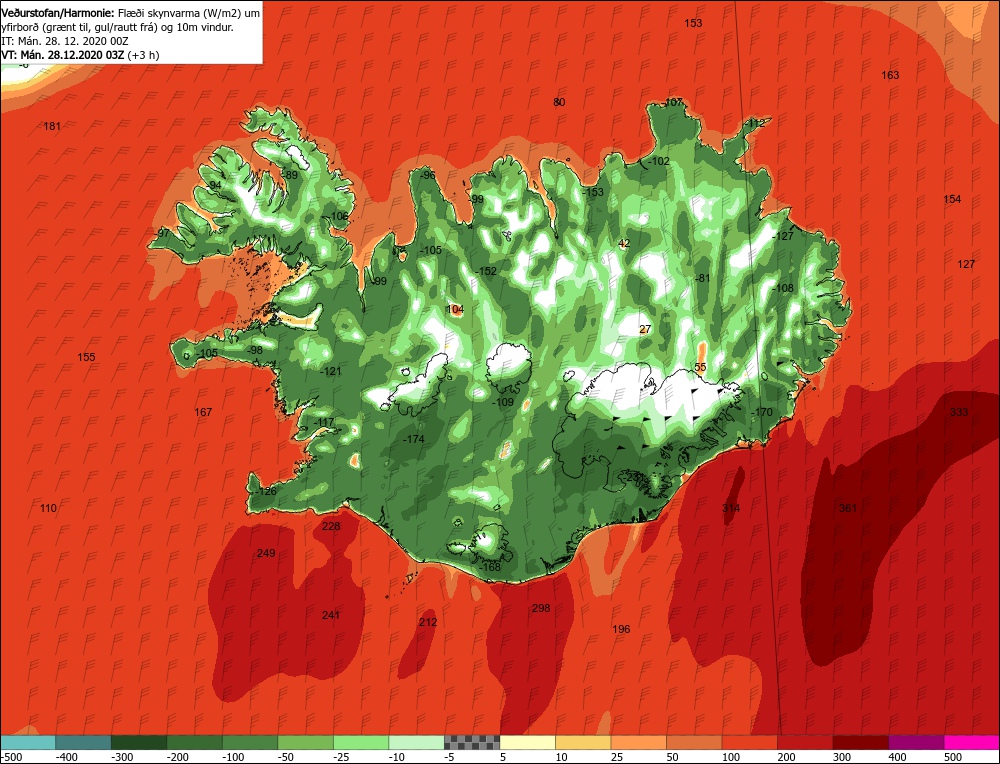The width and height of the screenshot is (1000, 764).
Task: Pick the magenta legend swatch above 500
Action: click(971, 742)
